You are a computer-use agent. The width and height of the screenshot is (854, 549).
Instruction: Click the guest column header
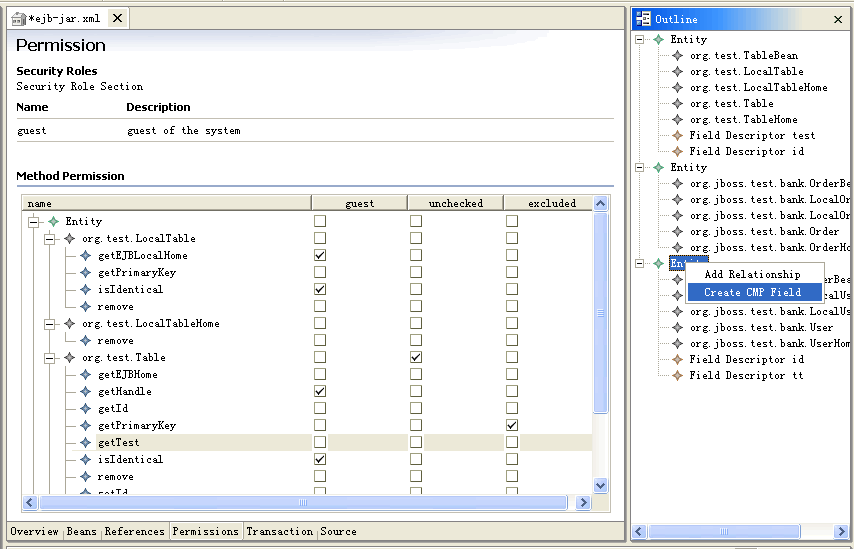click(359, 203)
